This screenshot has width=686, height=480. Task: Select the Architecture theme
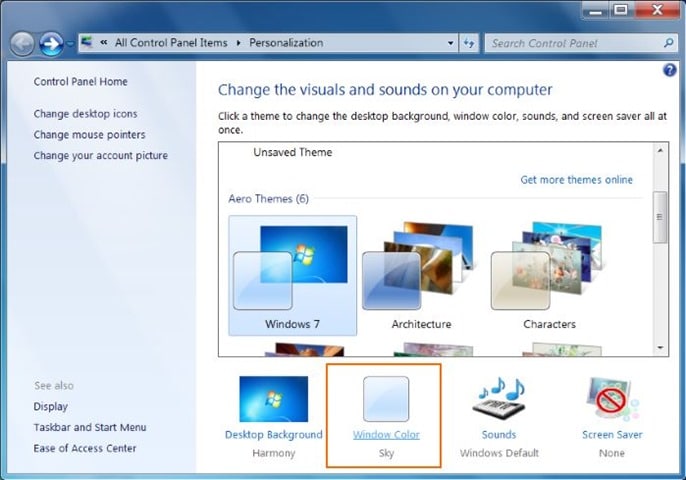point(421,275)
